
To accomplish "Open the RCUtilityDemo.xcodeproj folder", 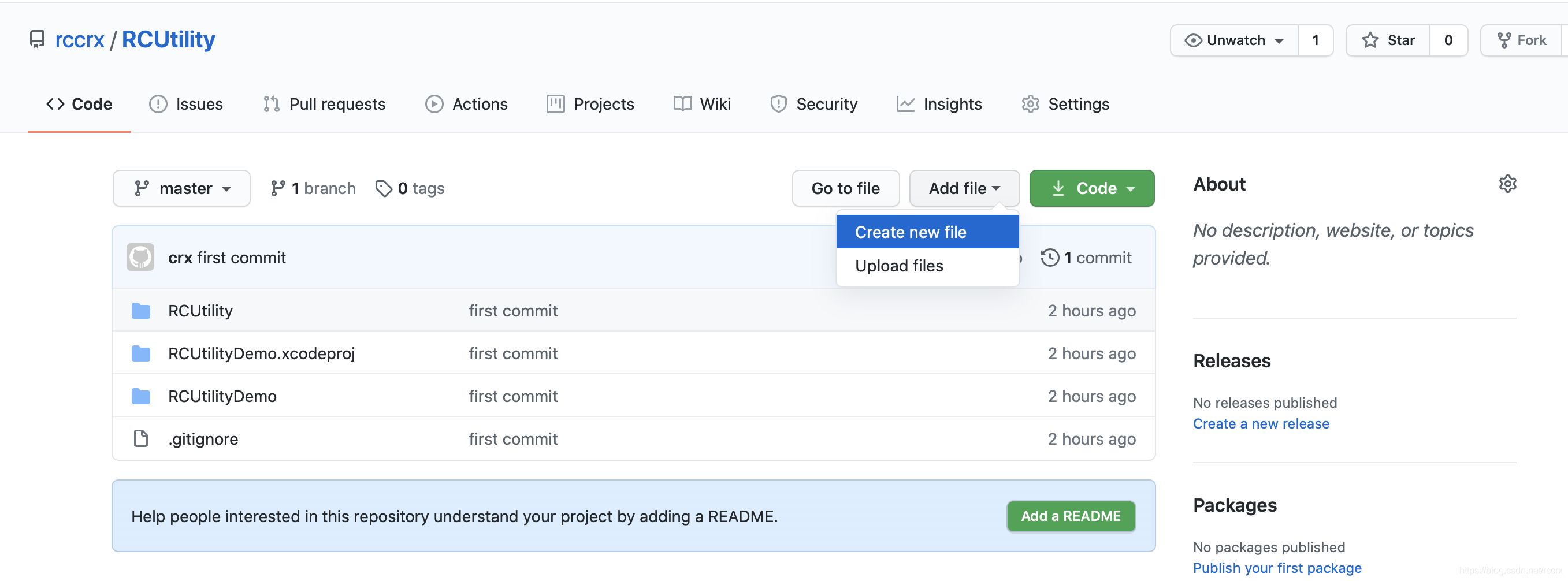I will pyautogui.click(x=261, y=353).
